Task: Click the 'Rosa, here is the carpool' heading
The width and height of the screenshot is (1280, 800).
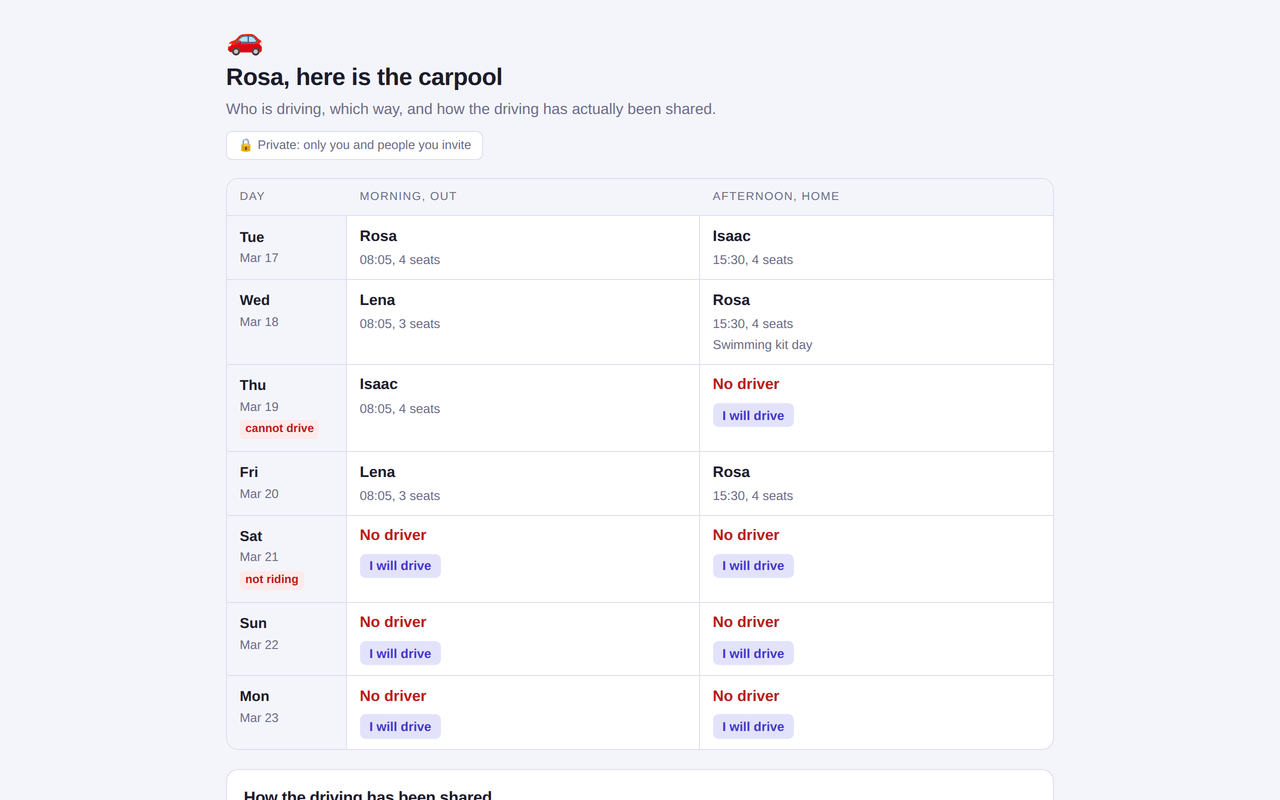Action: click(x=364, y=77)
